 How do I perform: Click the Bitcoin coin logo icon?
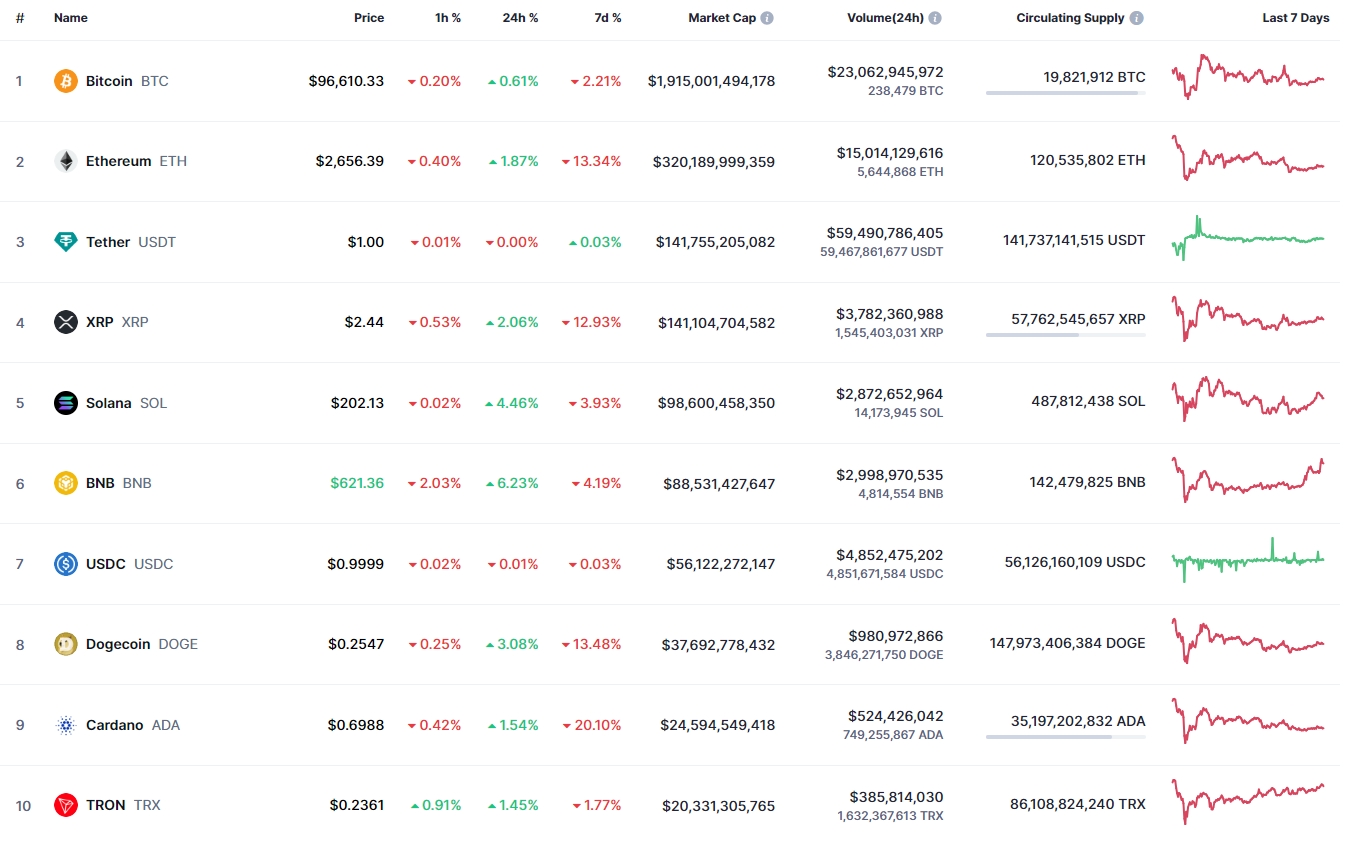(65, 81)
